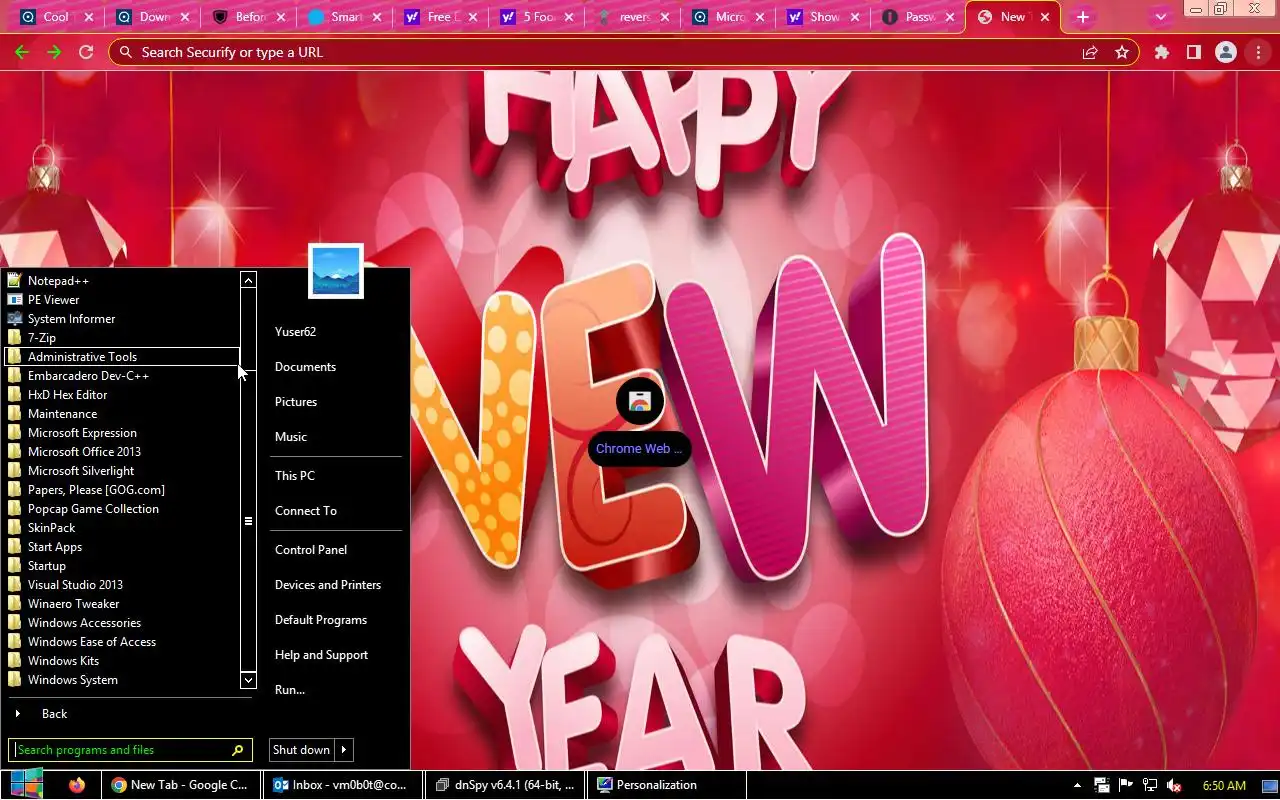Open a new tab with plus button

[1082, 17]
